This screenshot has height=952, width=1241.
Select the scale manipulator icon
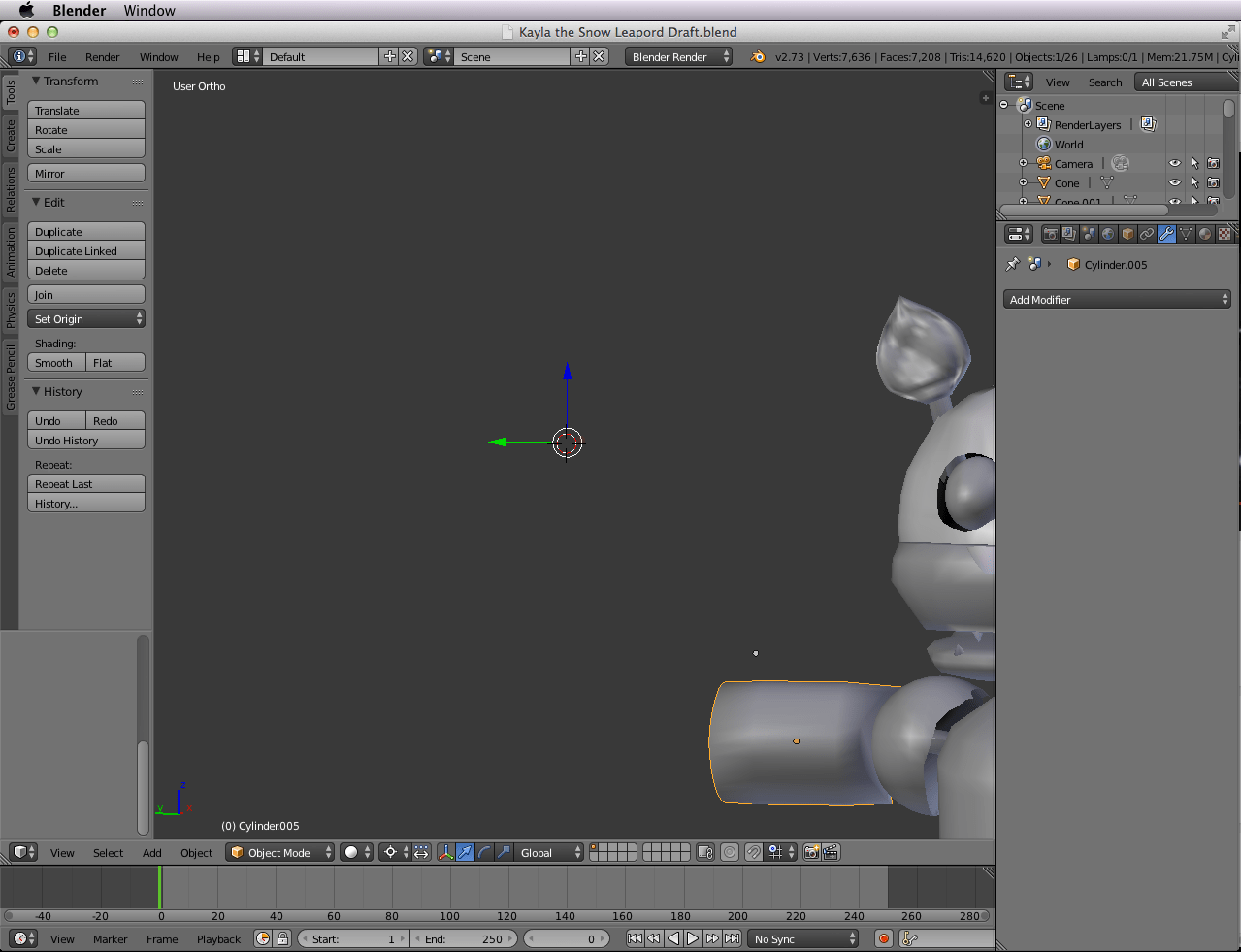pos(504,852)
